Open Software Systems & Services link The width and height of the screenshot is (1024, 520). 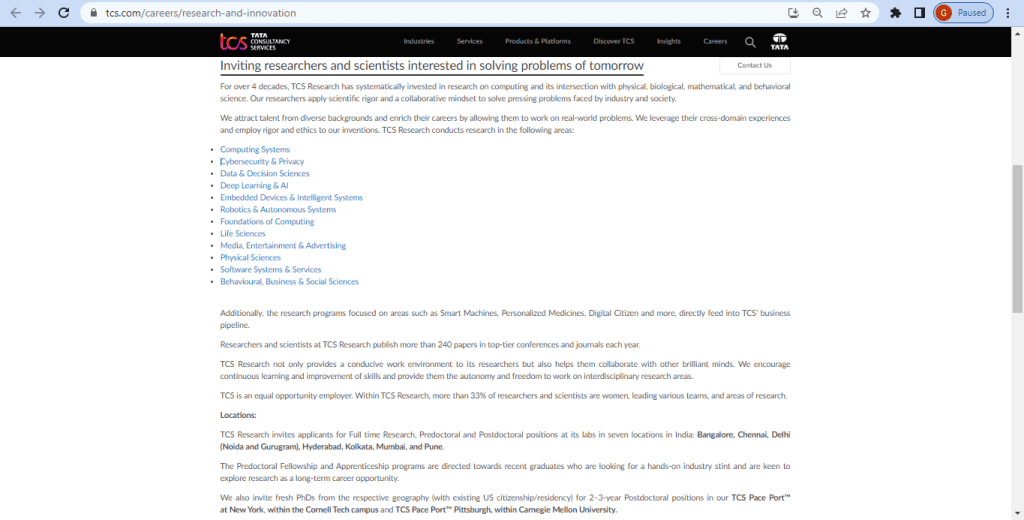pyautogui.click(x=270, y=269)
